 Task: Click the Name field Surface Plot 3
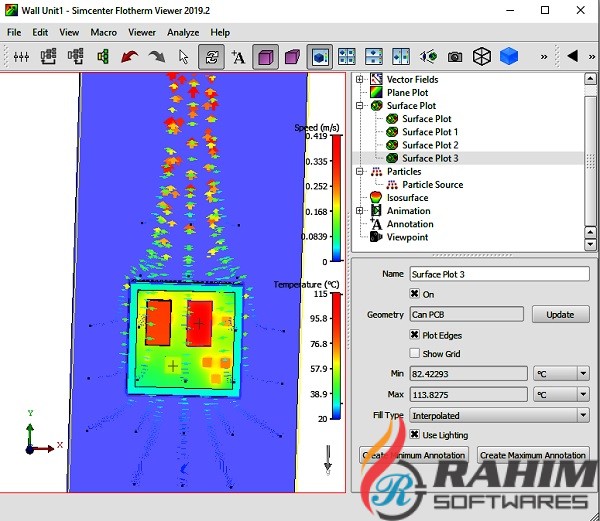point(499,274)
